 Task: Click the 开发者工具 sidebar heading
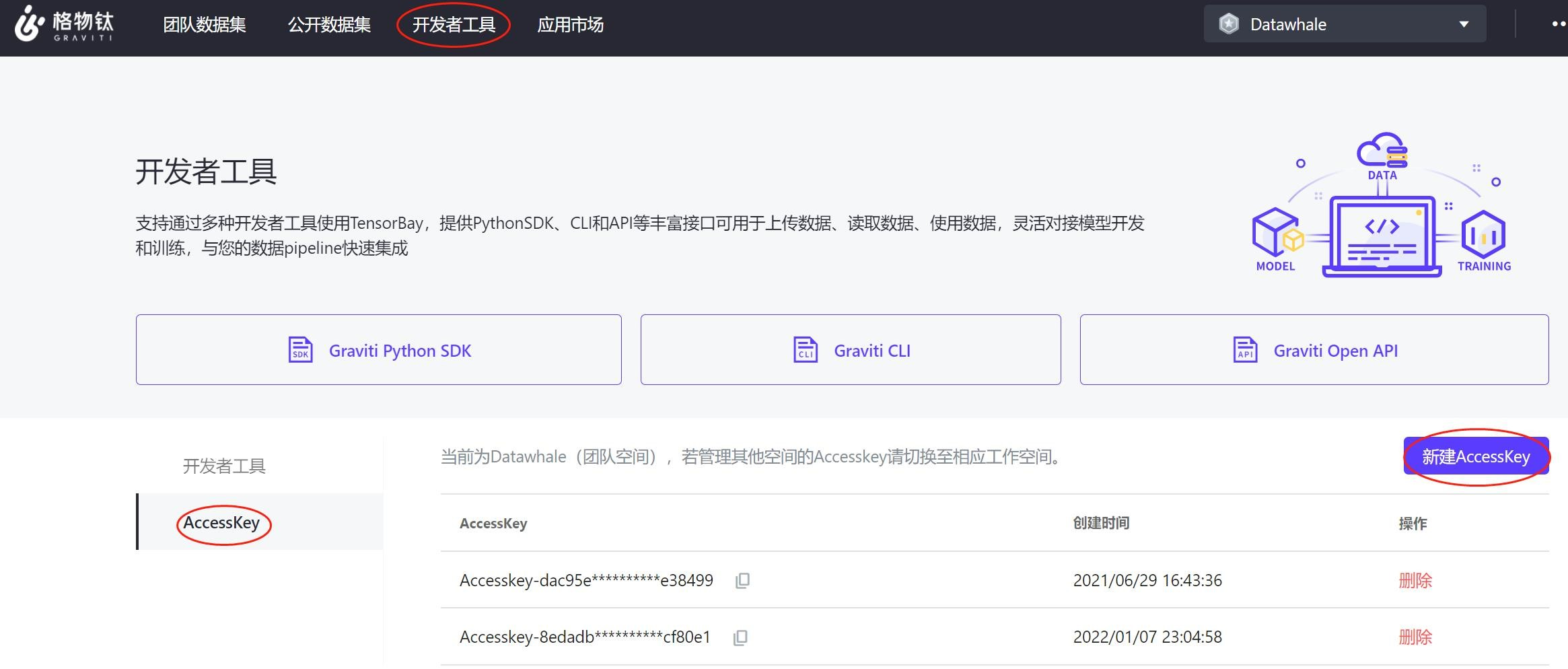224,466
